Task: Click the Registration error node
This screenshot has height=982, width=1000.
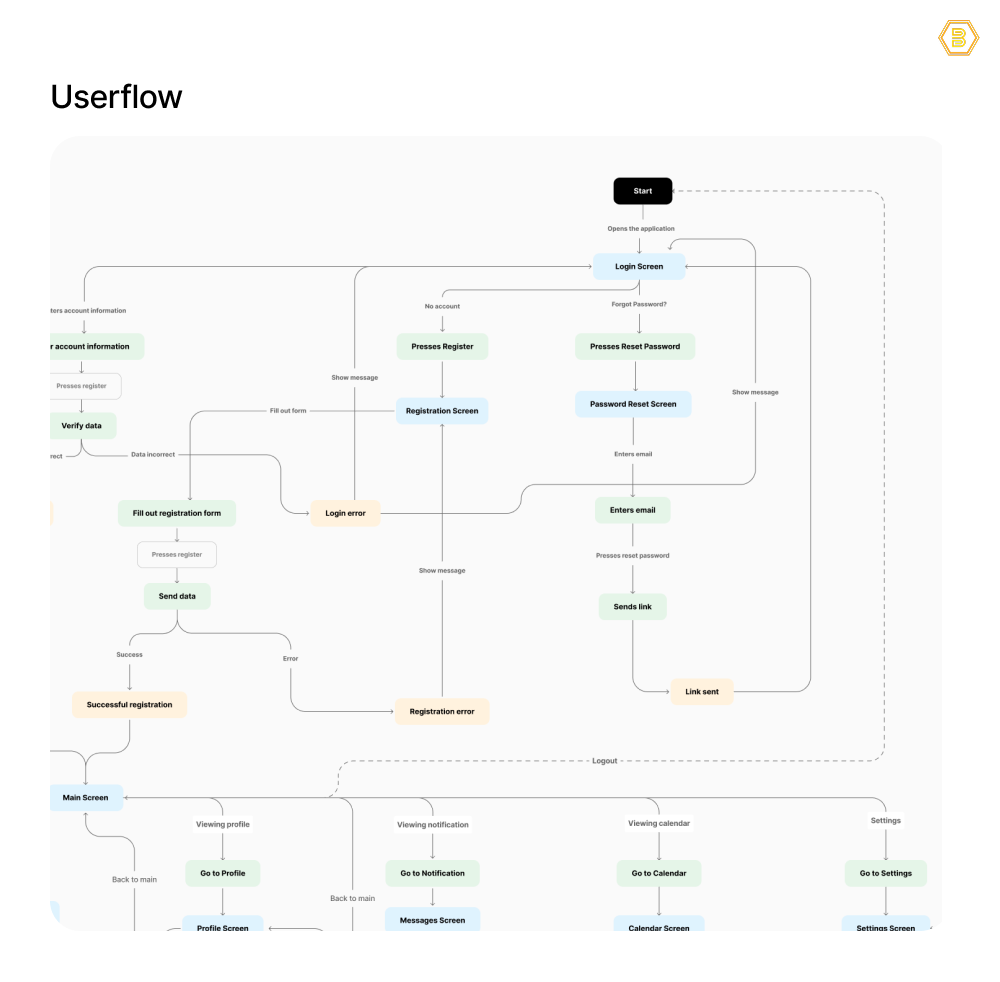Action: 442,712
